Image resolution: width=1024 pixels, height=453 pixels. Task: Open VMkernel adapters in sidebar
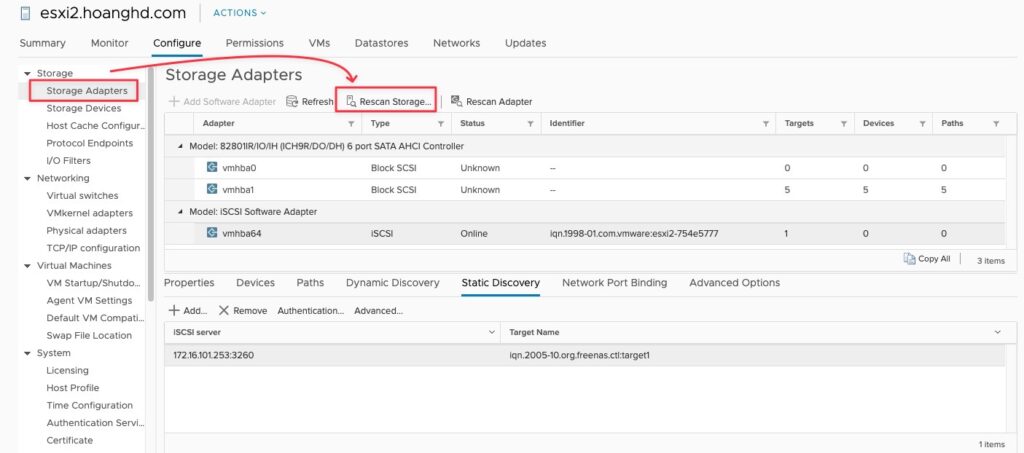89,213
